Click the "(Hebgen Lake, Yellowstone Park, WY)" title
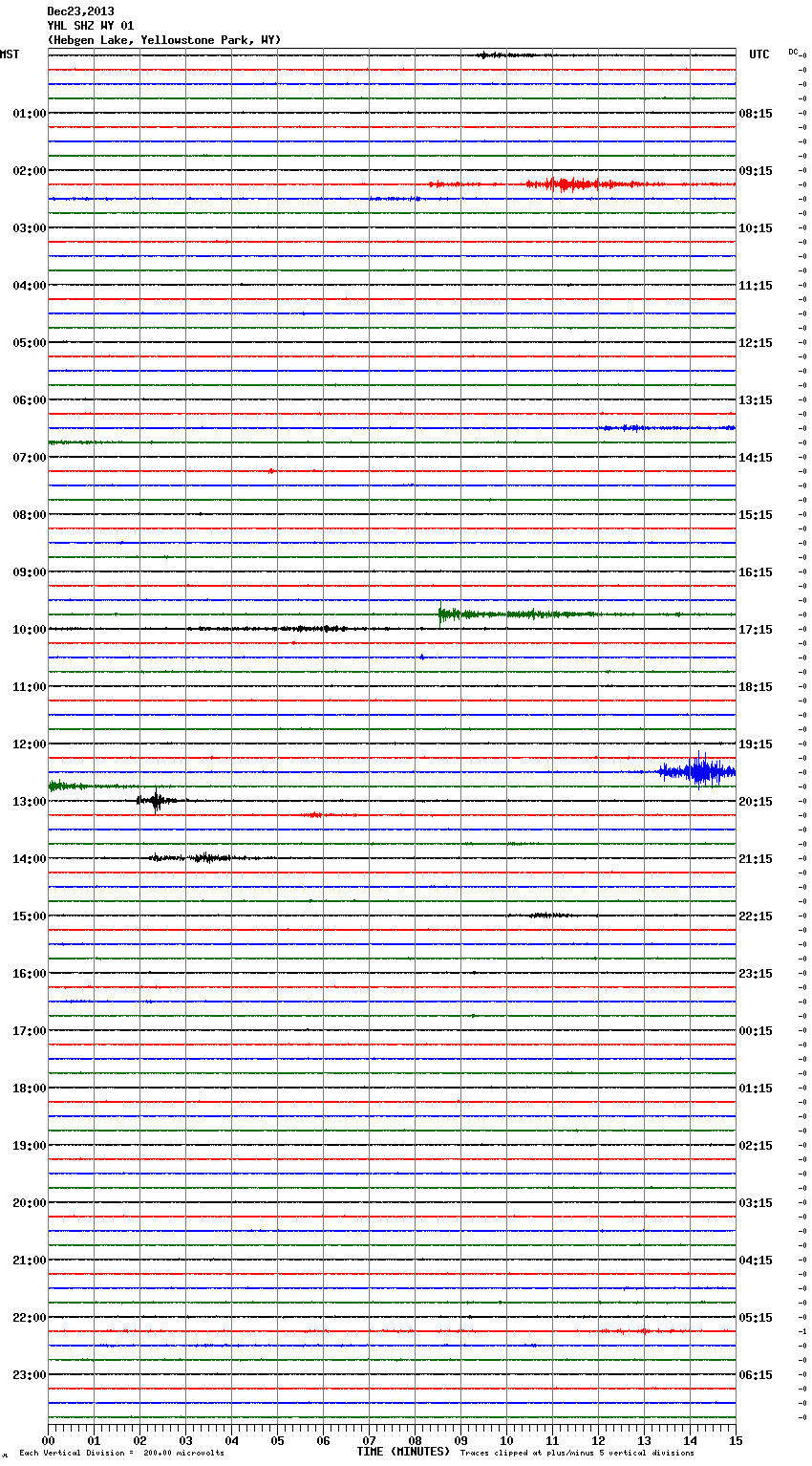Image resolution: width=812 pixels, height=1466 pixels. 164,40
